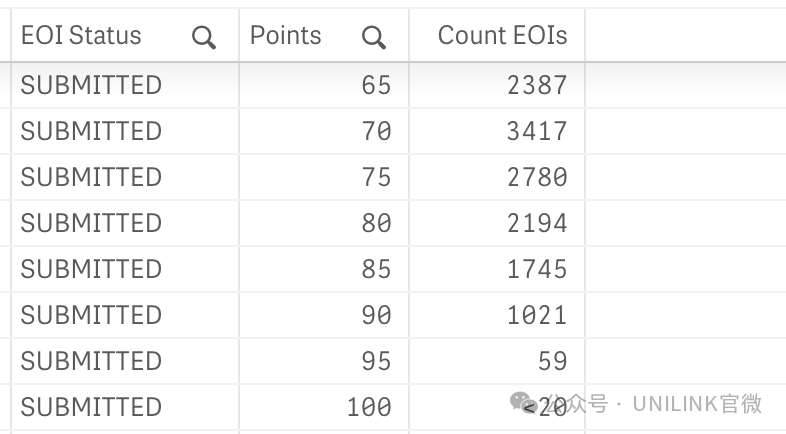
Task: Select the Points value 90
Action: coord(376,315)
